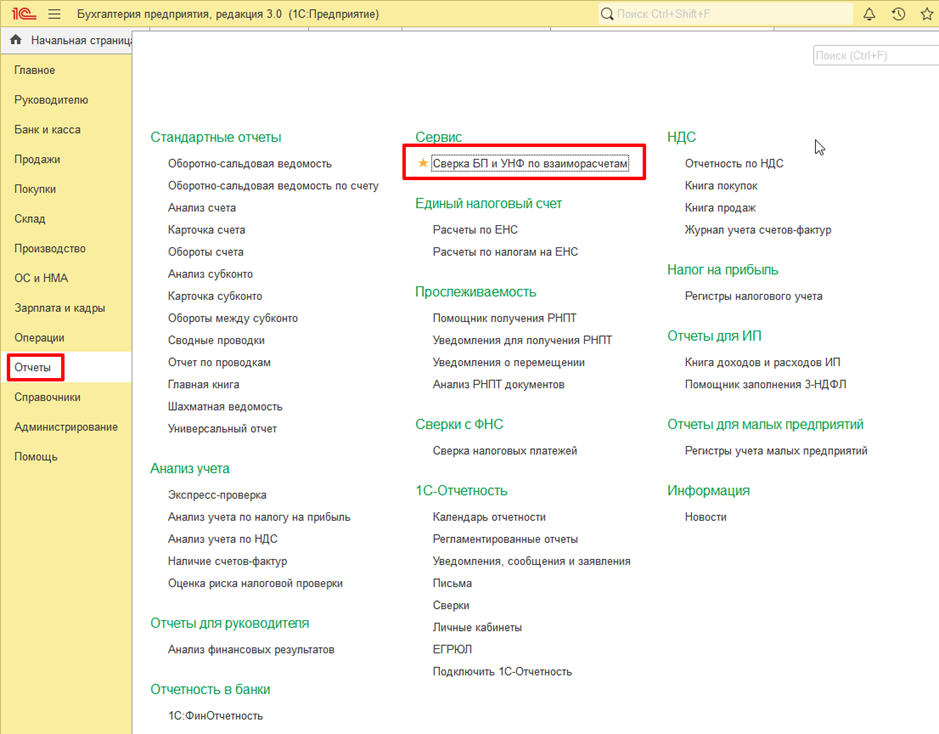Viewport: 939px width, 734px height.
Task: Open Банк и касса section
Action: point(47,130)
